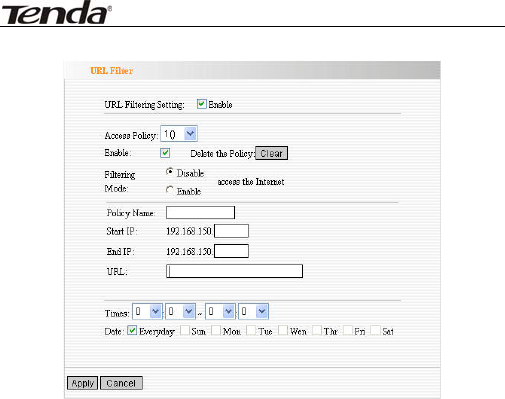Viewport: 505px width, 399px height.
Task: Open the end minute Times dropdown
Action: pyautogui.click(x=253, y=312)
